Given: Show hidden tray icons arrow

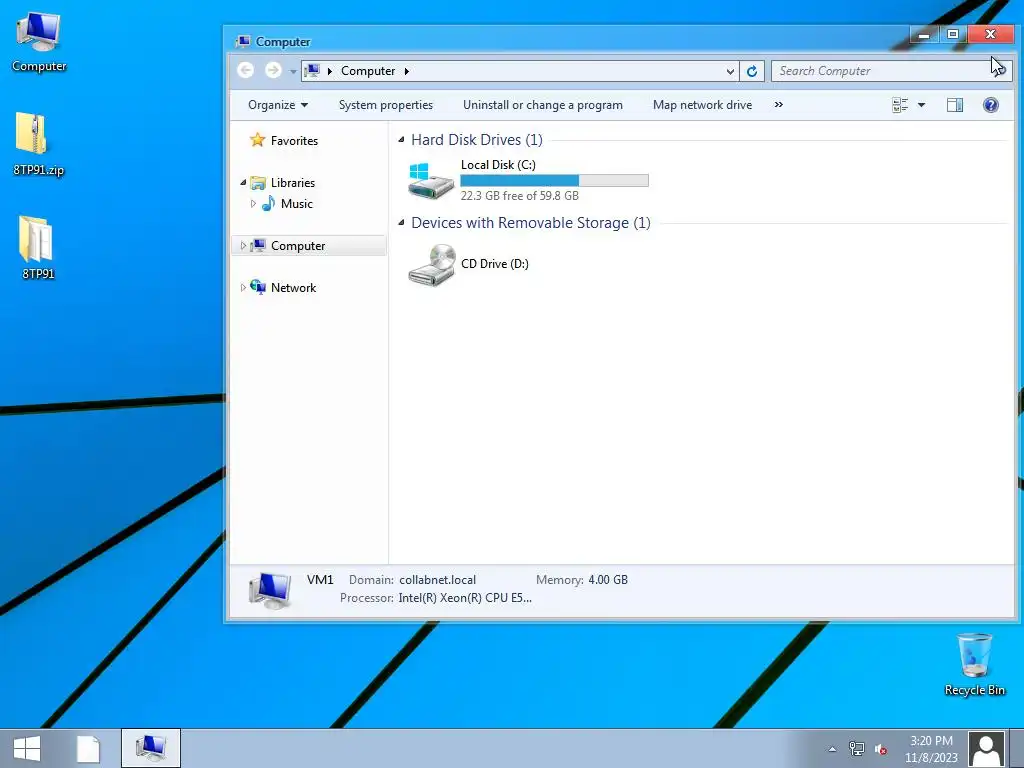Looking at the screenshot, I should coord(833,749).
